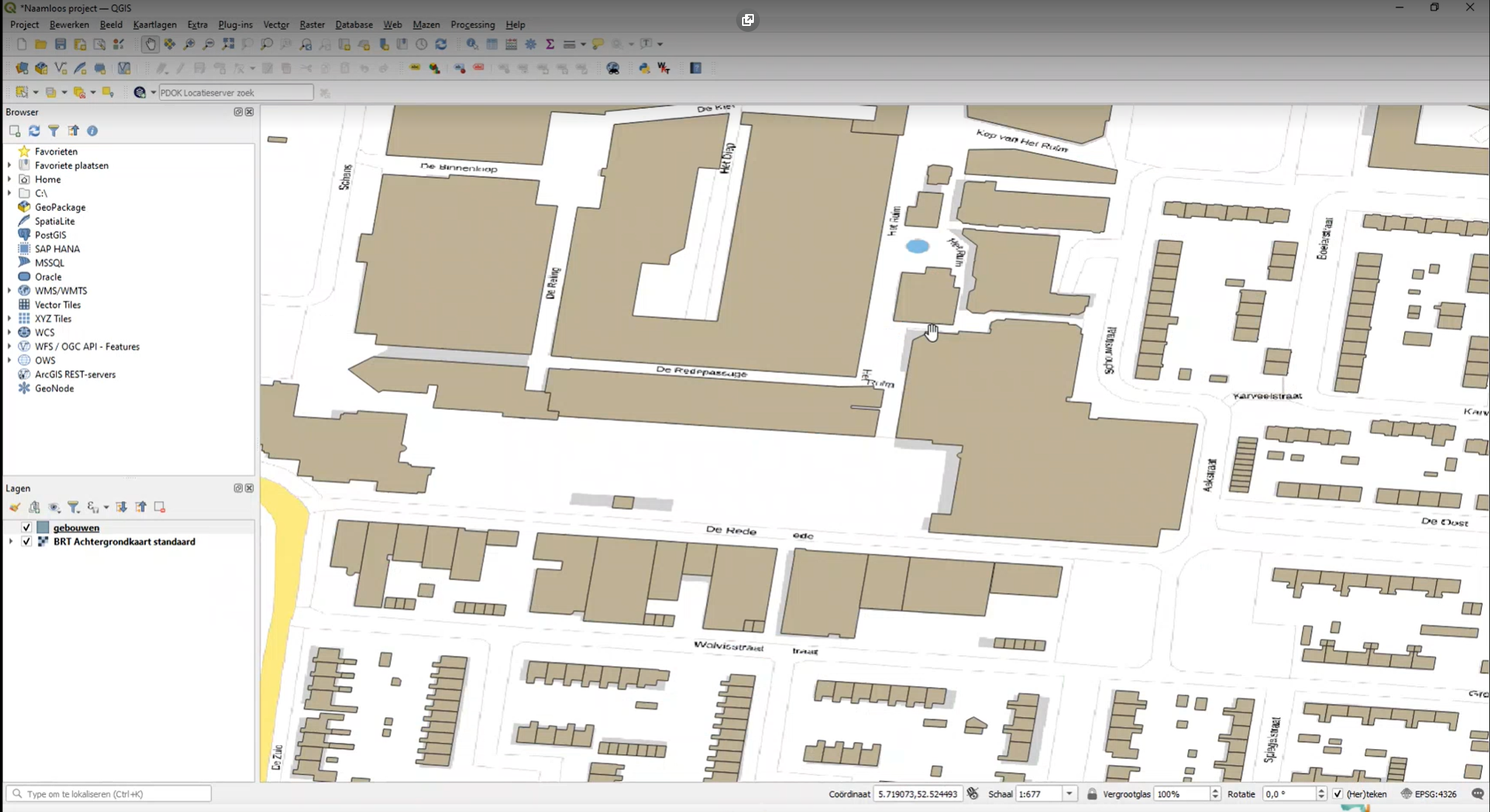Select the Zoom Out magnifier tool
Image resolution: width=1490 pixels, height=812 pixels.
coord(209,44)
